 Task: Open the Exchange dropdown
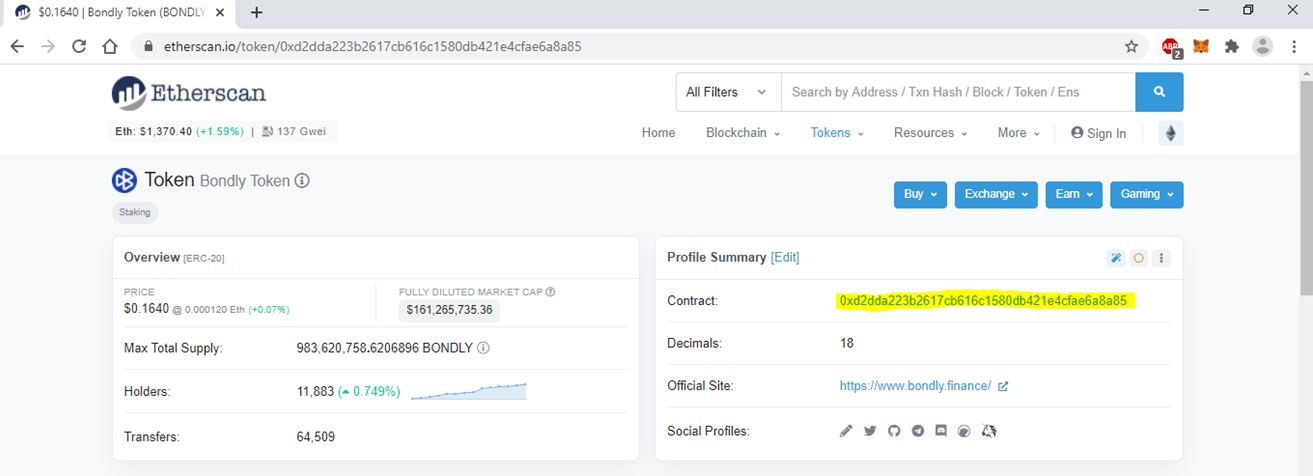[996, 194]
